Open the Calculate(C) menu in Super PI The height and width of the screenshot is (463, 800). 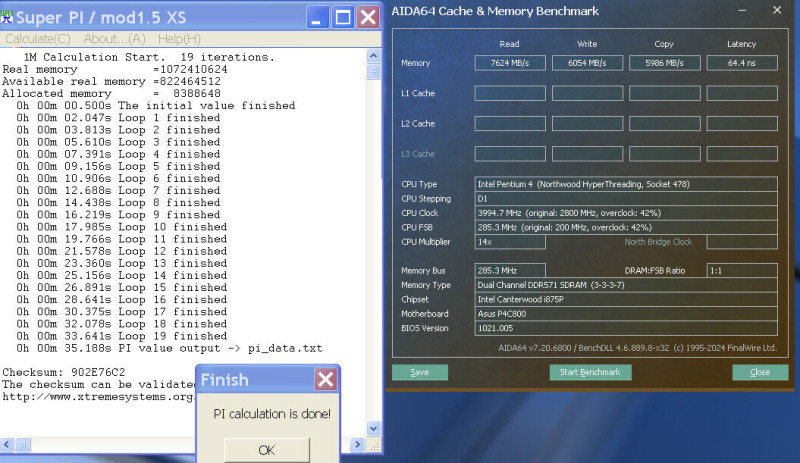38,39
